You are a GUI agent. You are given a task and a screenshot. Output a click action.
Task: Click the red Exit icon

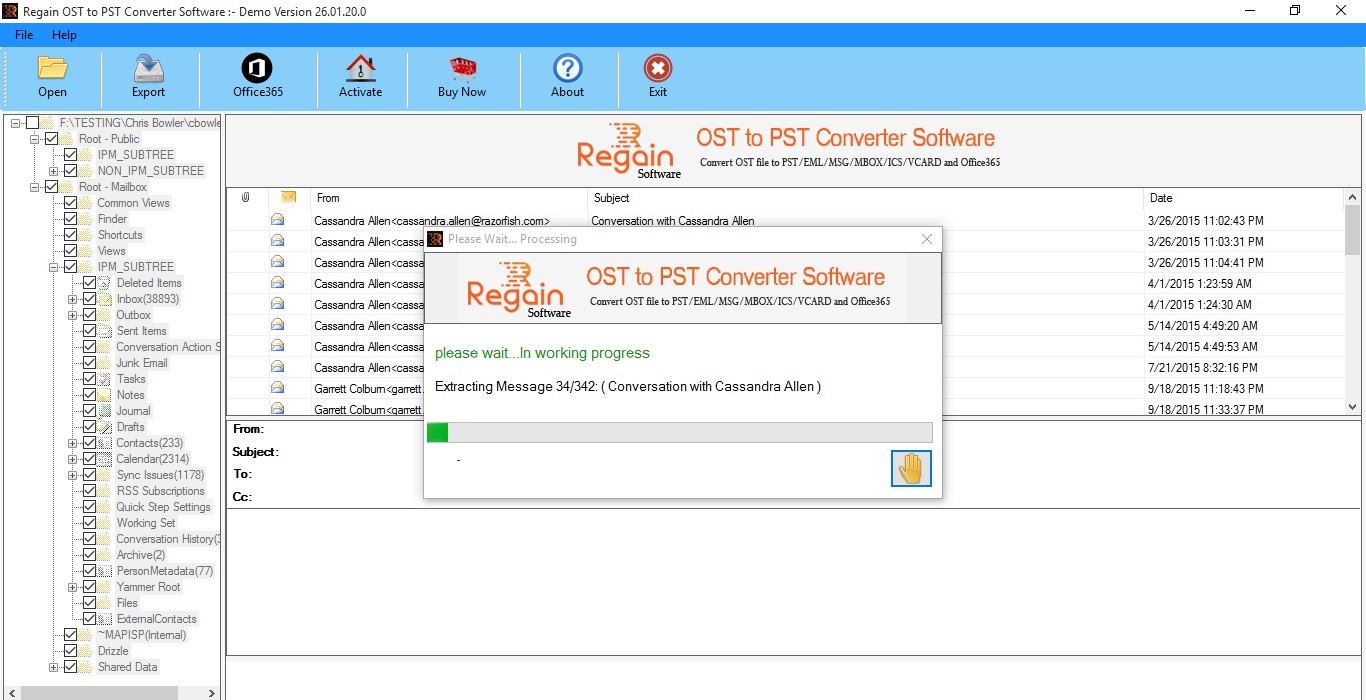[x=657, y=68]
